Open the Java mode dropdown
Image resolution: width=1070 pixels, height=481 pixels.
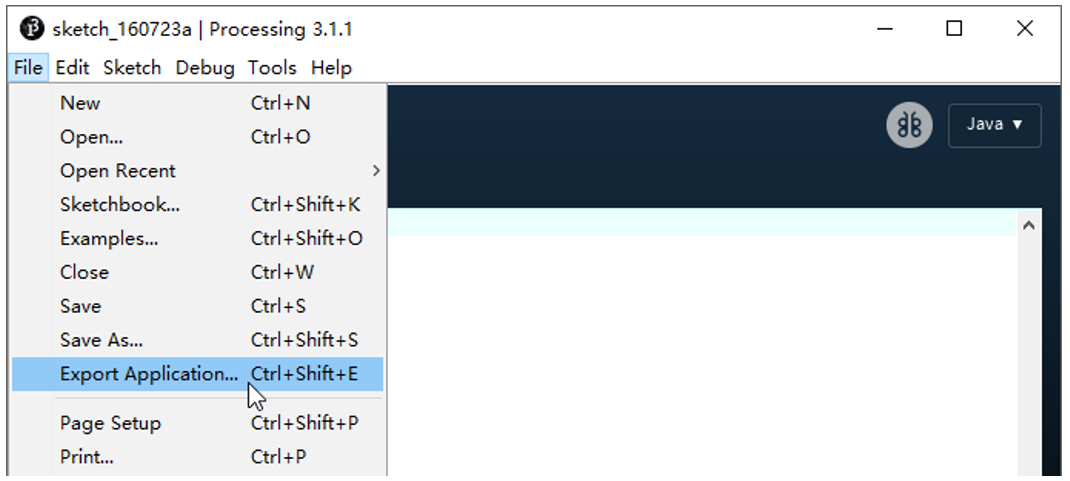pyautogui.click(x=994, y=125)
